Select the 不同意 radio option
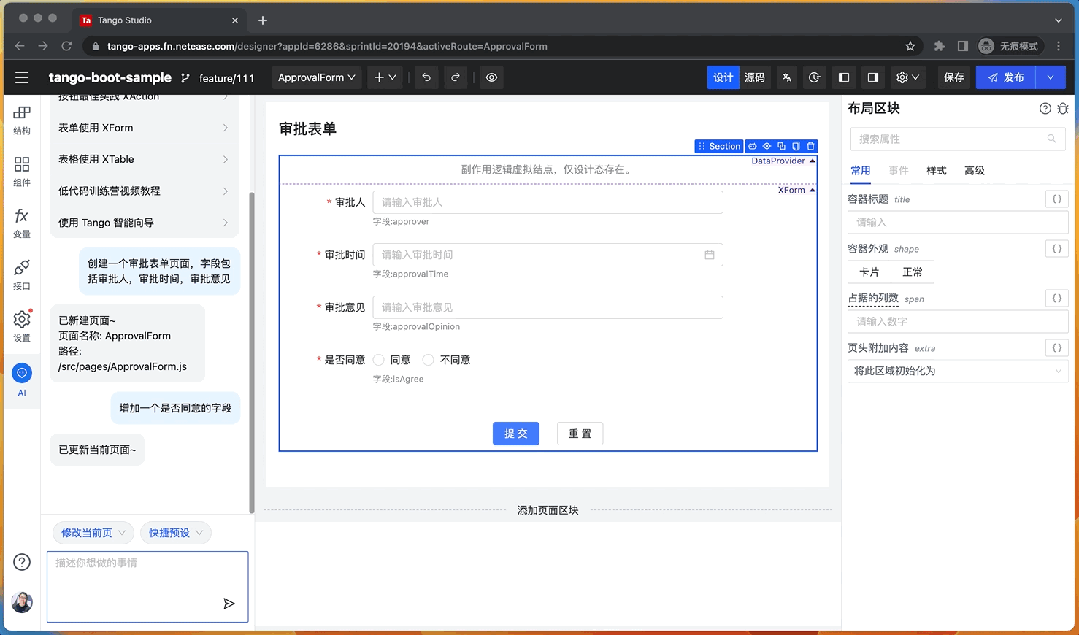Viewport: 1079px width, 635px height. tap(428, 360)
